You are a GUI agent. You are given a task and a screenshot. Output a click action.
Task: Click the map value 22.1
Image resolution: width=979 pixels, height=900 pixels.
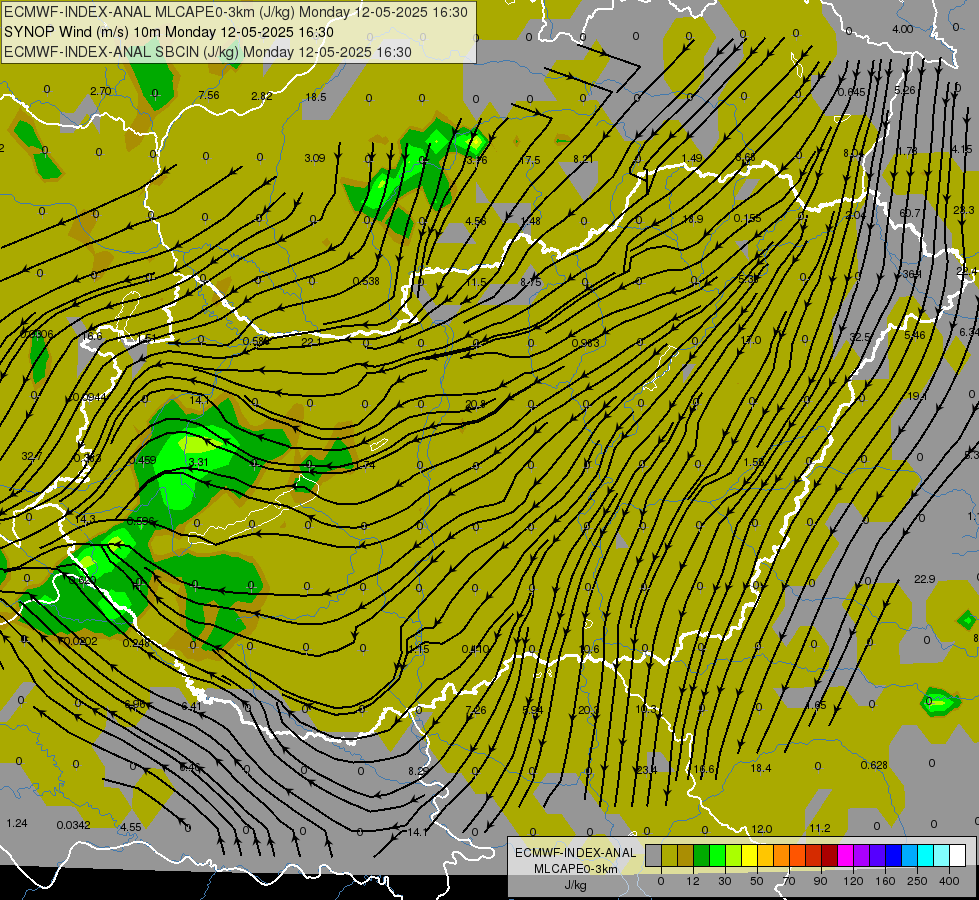(x=311, y=342)
